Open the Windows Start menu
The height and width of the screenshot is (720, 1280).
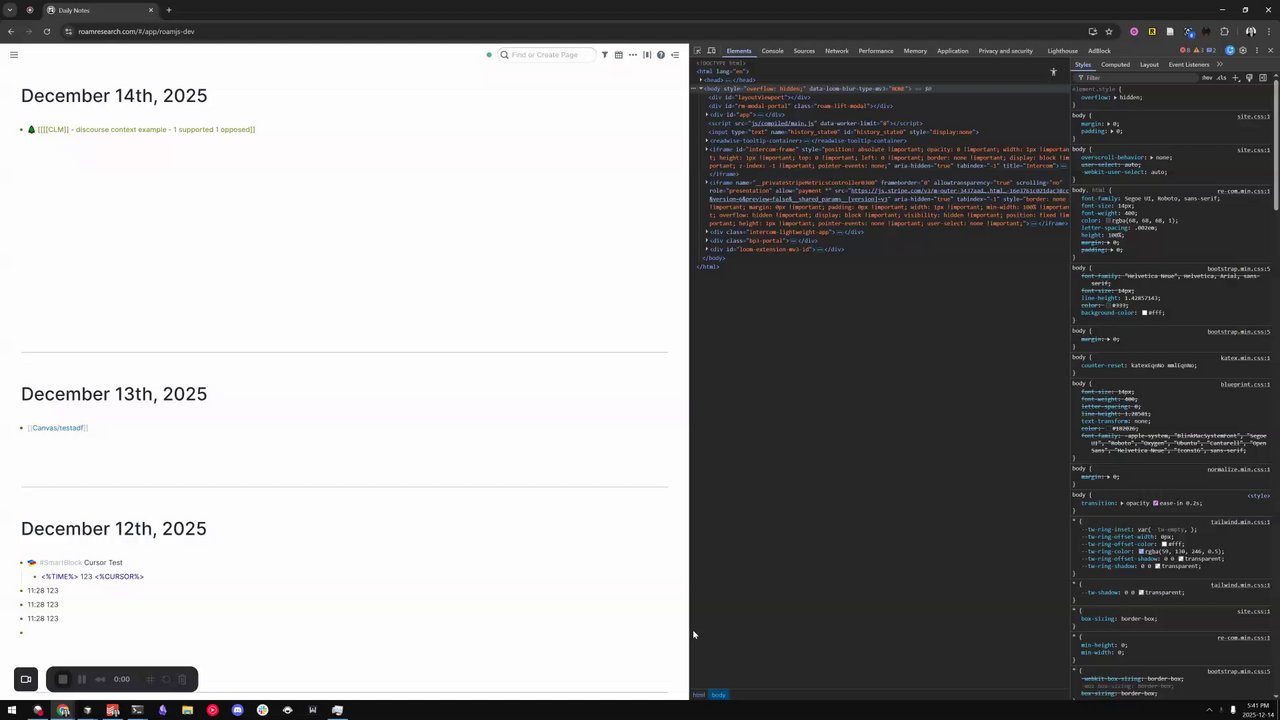(12, 711)
